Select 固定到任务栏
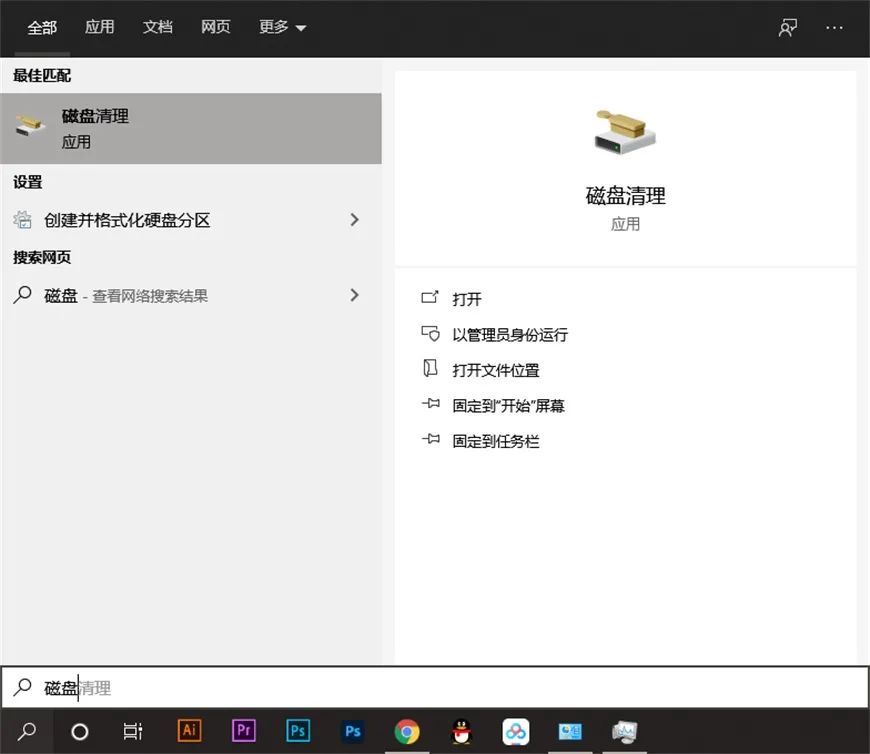The width and height of the screenshot is (870, 754). pyautogui.click(x=495, y=441)
